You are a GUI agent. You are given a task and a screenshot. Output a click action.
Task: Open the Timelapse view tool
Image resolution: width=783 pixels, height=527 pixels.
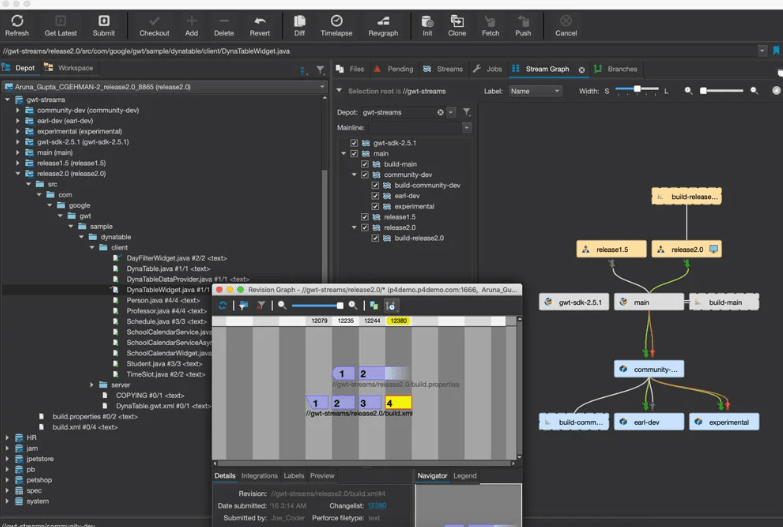tap(336, 21)
